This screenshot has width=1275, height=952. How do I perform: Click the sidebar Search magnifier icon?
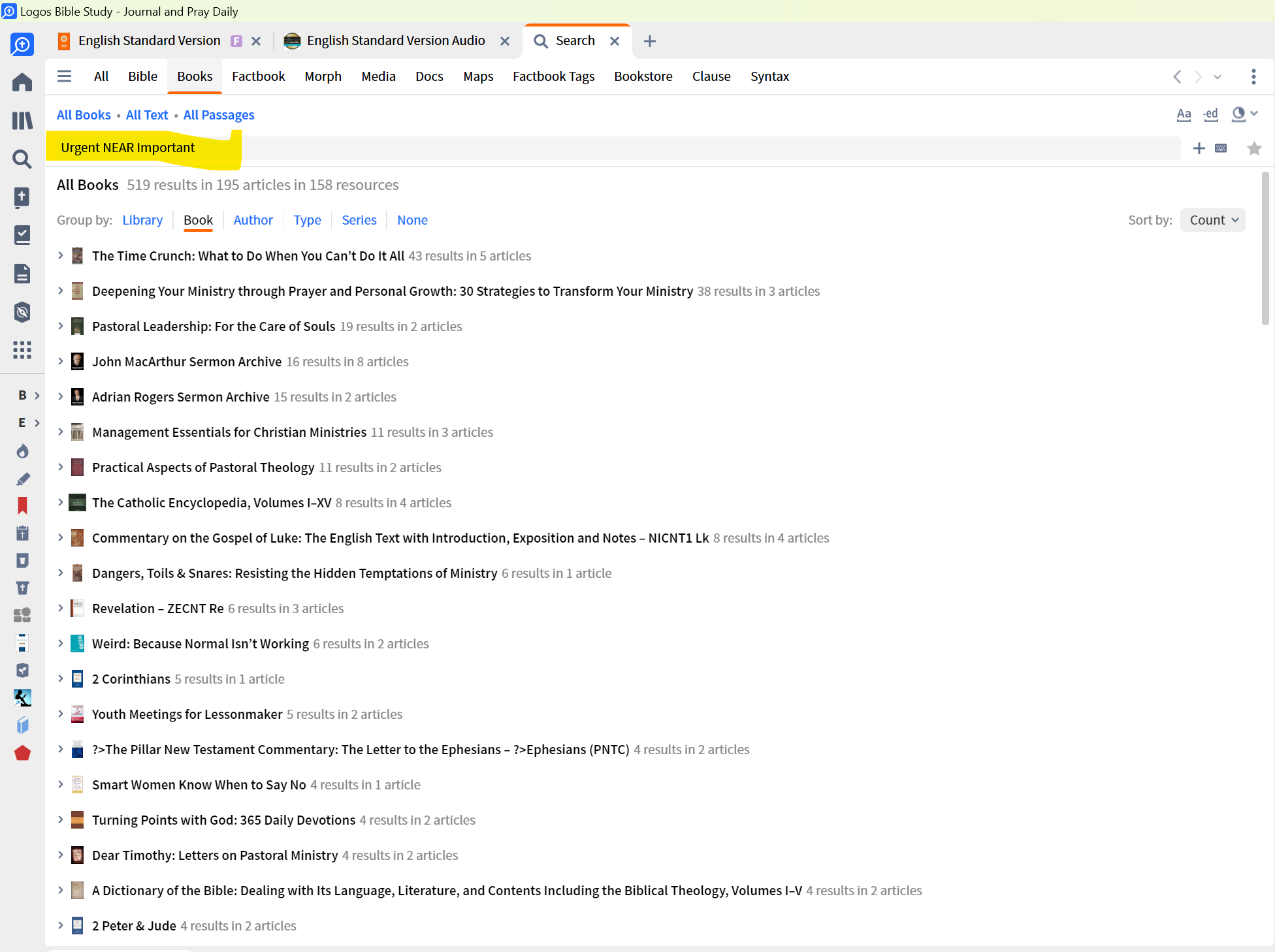click(x=22, y=159)
